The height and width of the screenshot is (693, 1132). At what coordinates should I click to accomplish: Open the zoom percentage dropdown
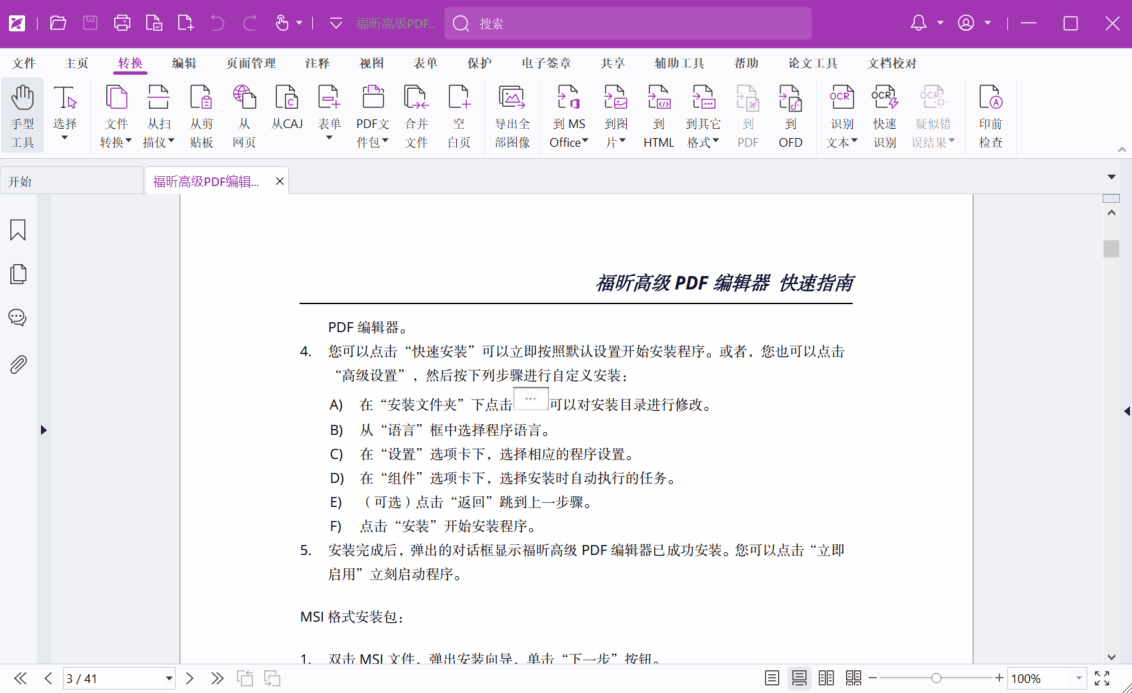(1078, 678)
